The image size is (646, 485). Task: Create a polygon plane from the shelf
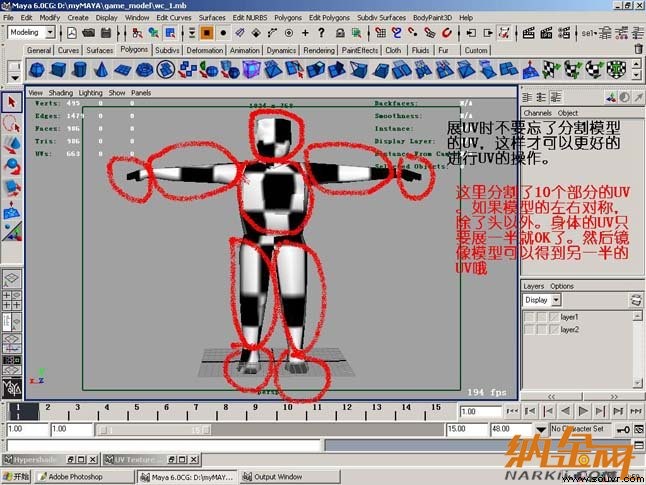point(123,69)
